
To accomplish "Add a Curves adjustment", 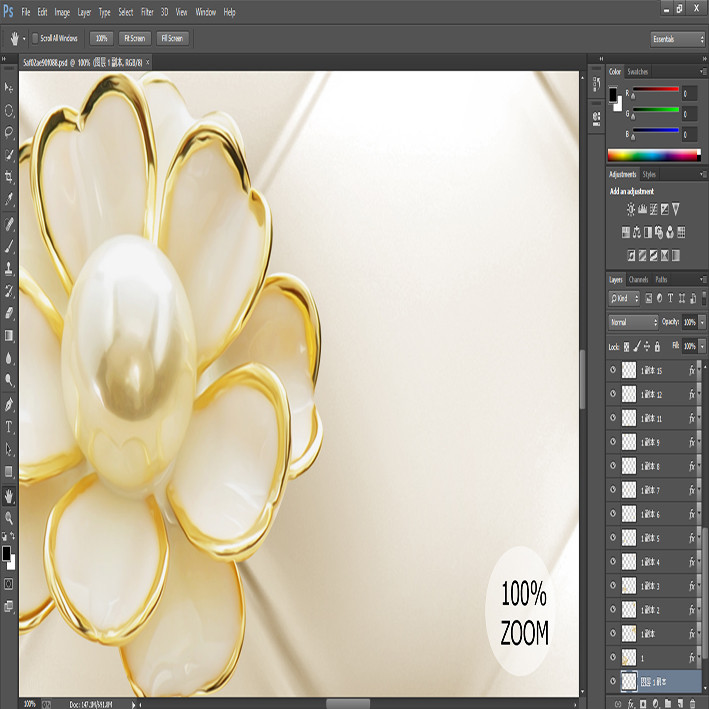I will click(x=653, y=209).
